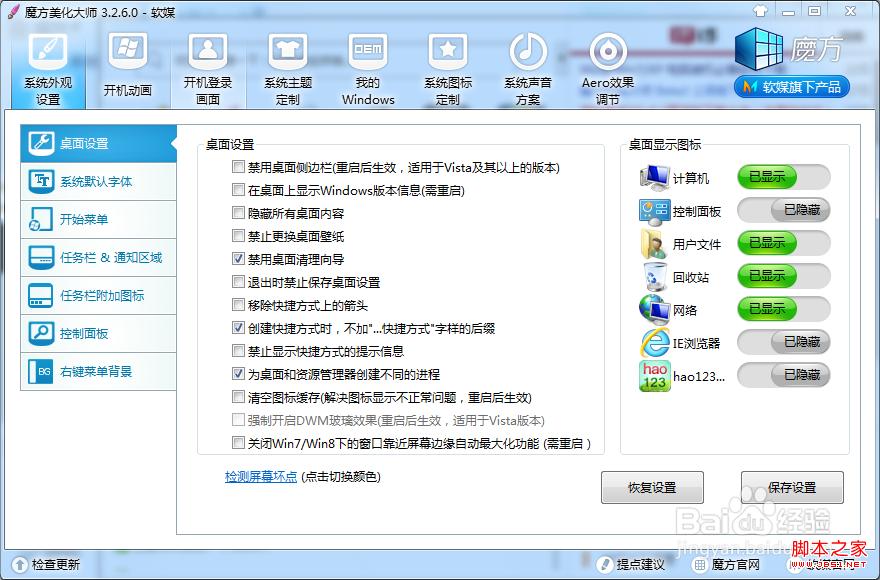The height and width of the screenshot is (580, 880).
Task: Toggle 控制面板 desktop icon switch
Action: pos(783,210)
